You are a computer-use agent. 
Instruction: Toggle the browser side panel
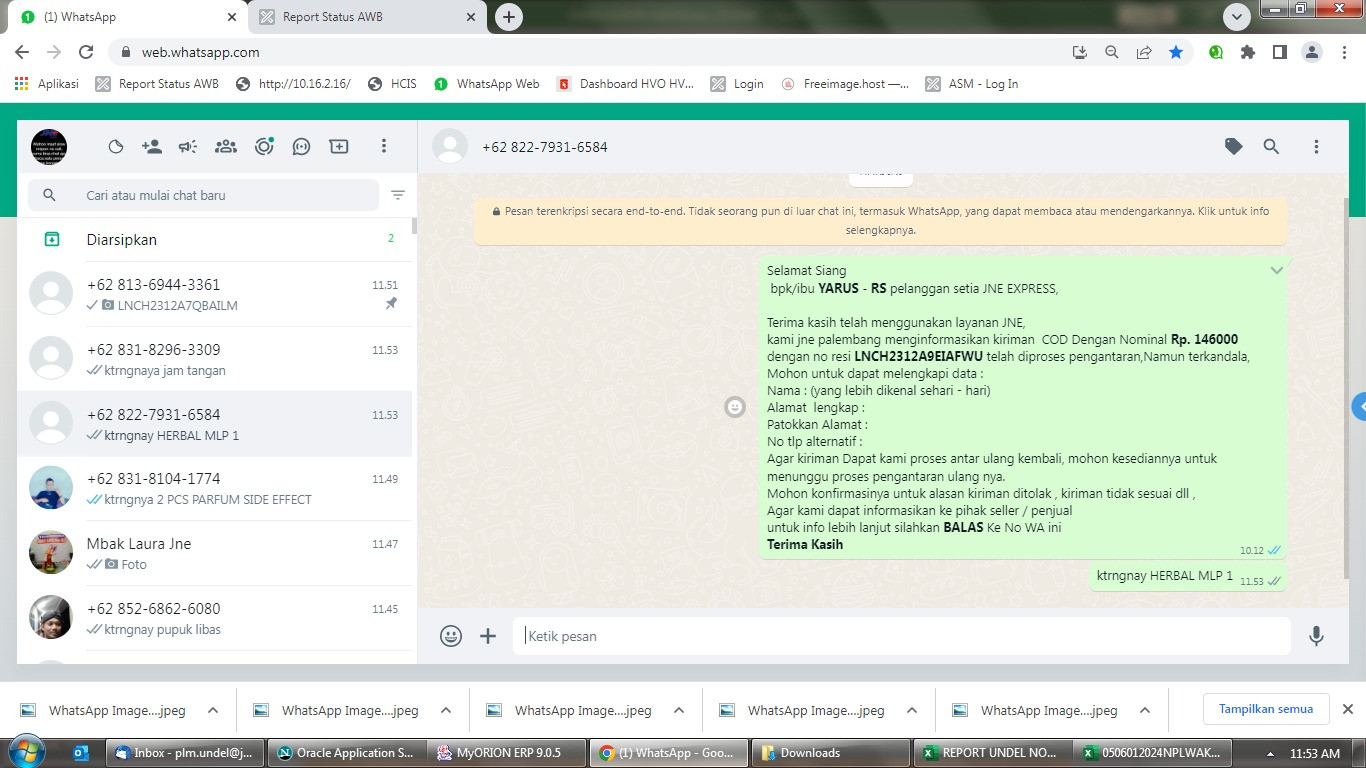[x=1280, y=52]
